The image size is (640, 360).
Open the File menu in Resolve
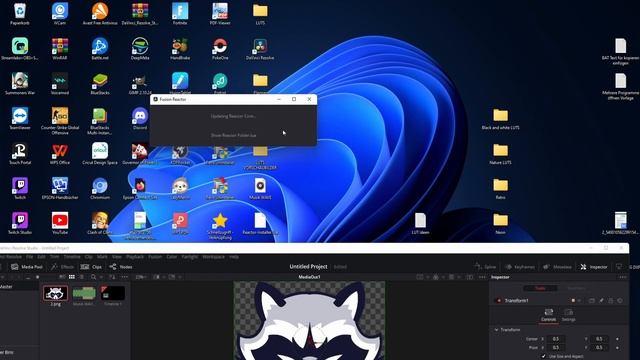(x=29, y=257)
